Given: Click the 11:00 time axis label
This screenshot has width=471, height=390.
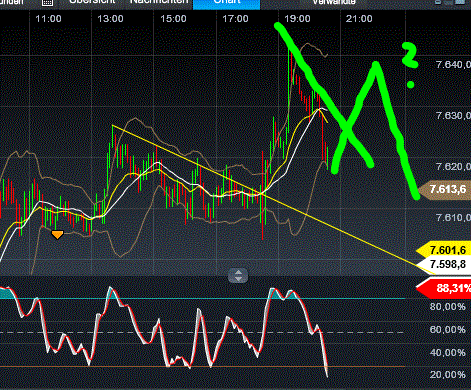Looking at the screenshot, I should point(48,19).
